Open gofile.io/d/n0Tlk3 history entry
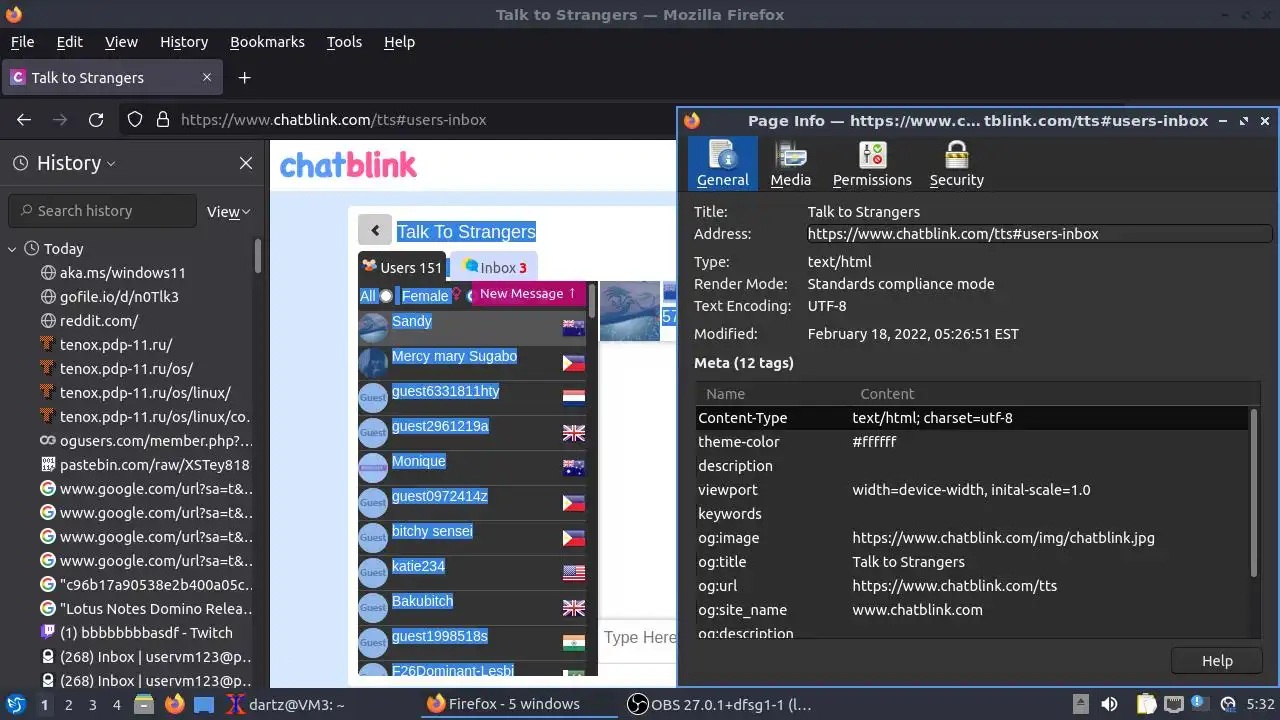 coord(109,297)
